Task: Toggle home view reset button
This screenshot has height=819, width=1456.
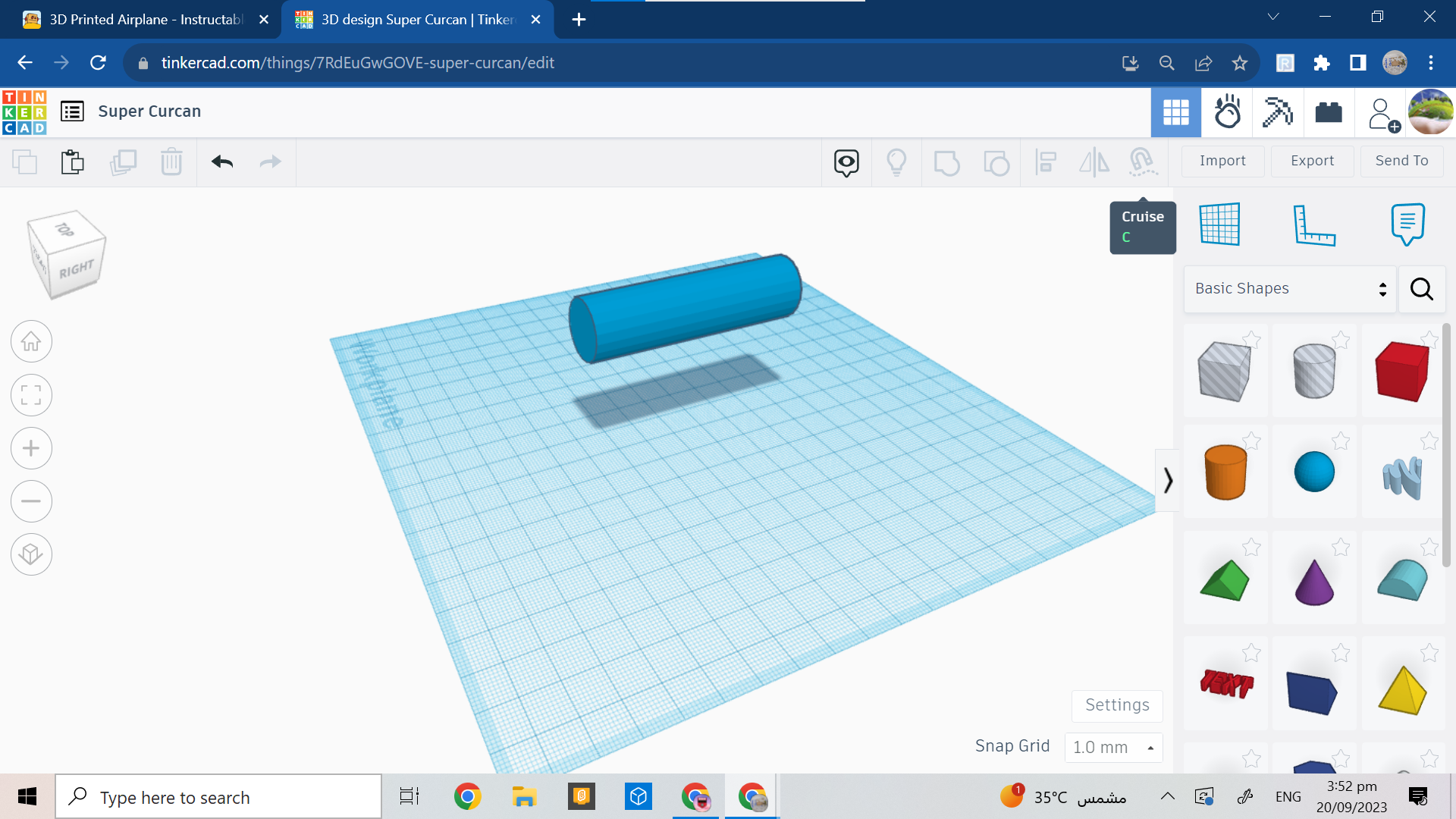Action: (x=30, y=341)
